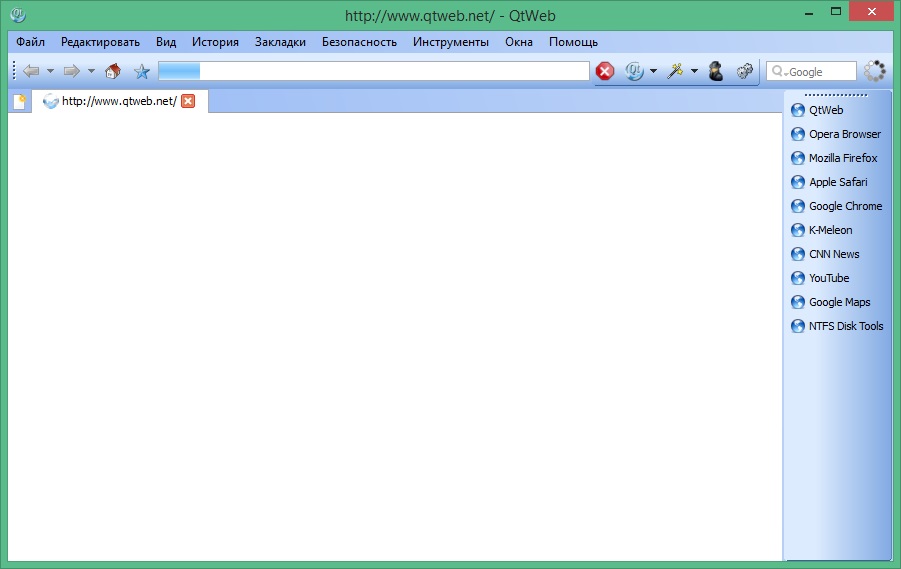Open the K-Meleon bookmark
This screenshot has width=901, height=569.
tap(822, 230)
